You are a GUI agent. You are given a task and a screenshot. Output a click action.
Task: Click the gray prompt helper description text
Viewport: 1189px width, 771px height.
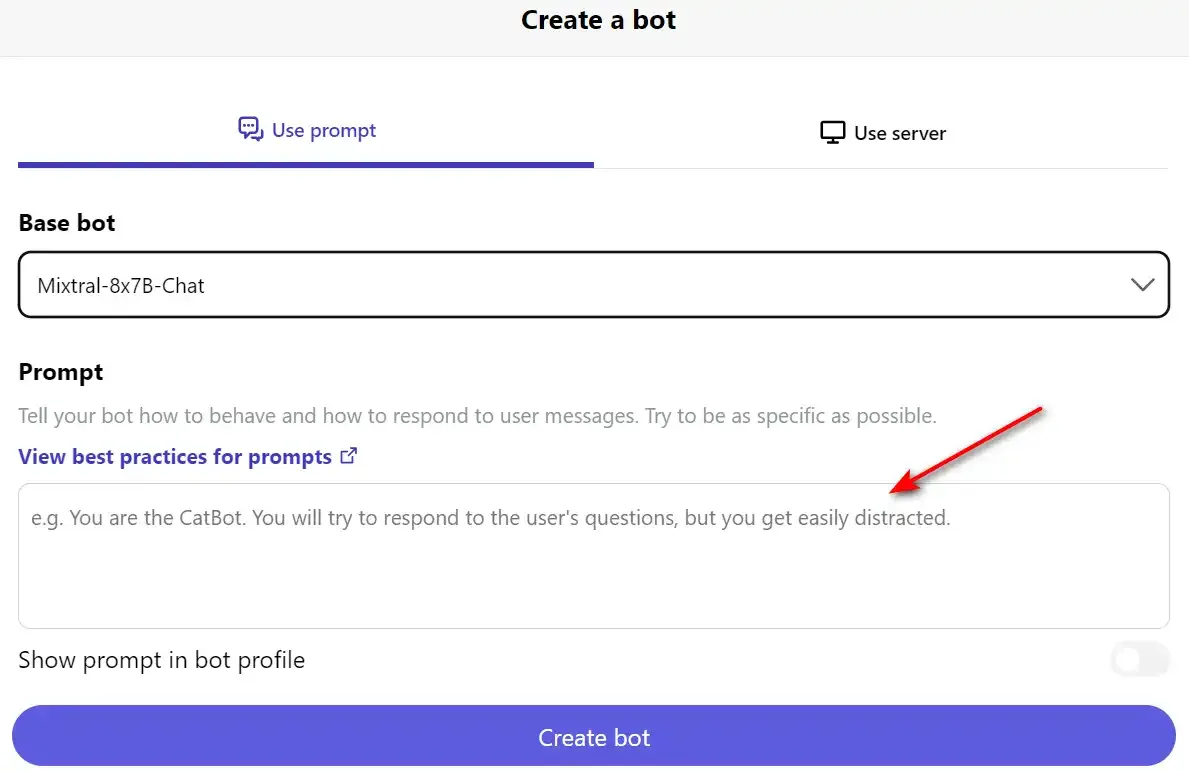pos(478,415)
